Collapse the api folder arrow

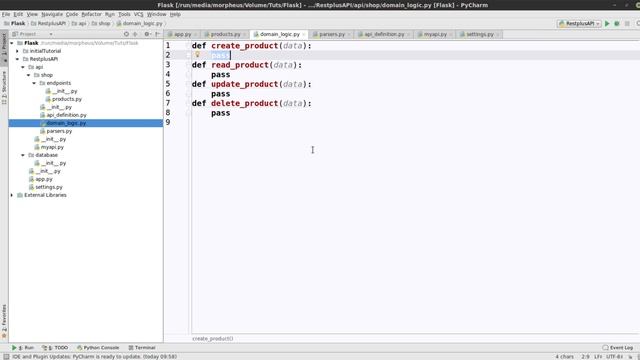23,67
